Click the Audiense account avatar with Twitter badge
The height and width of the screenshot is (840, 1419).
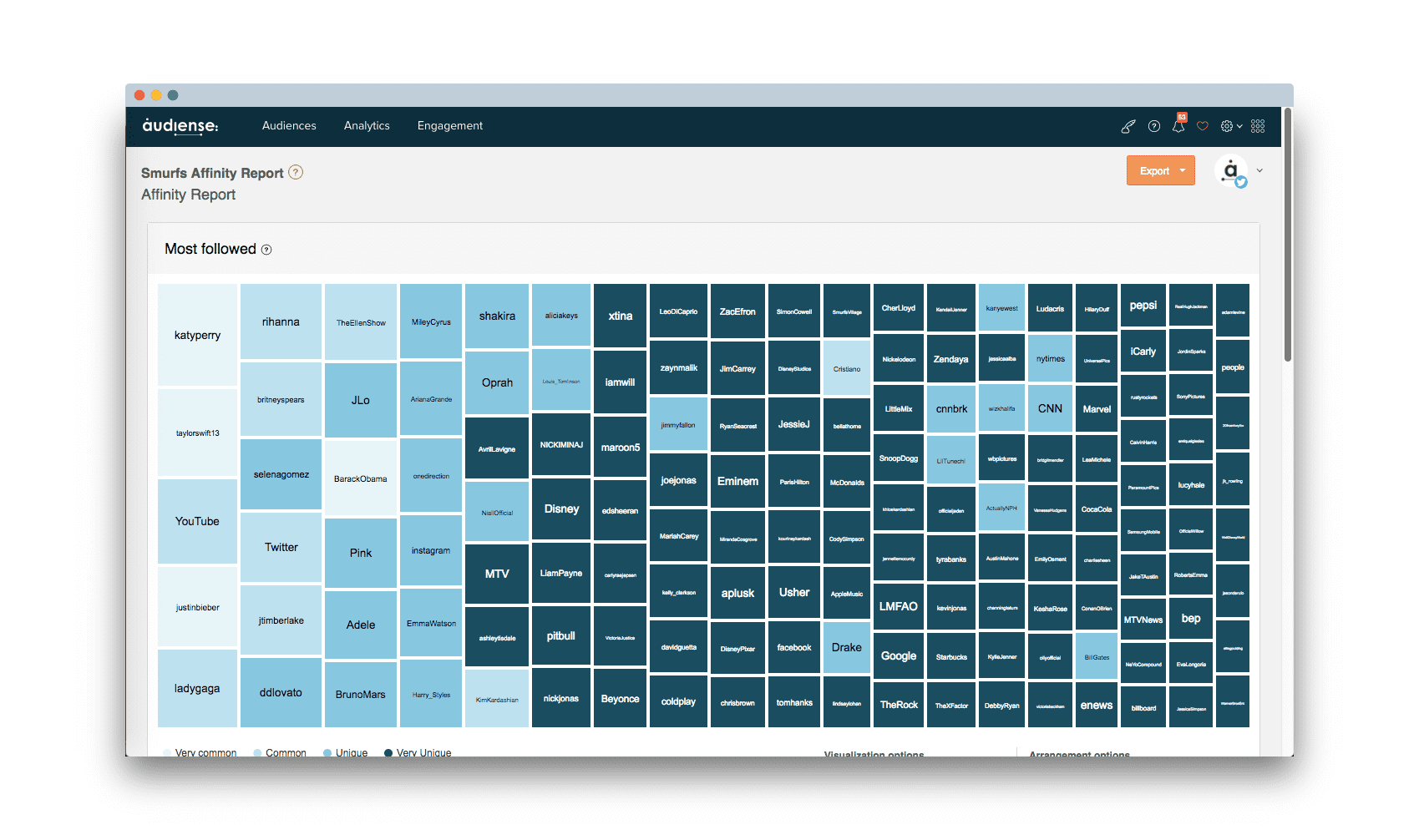click(1231, 171)
